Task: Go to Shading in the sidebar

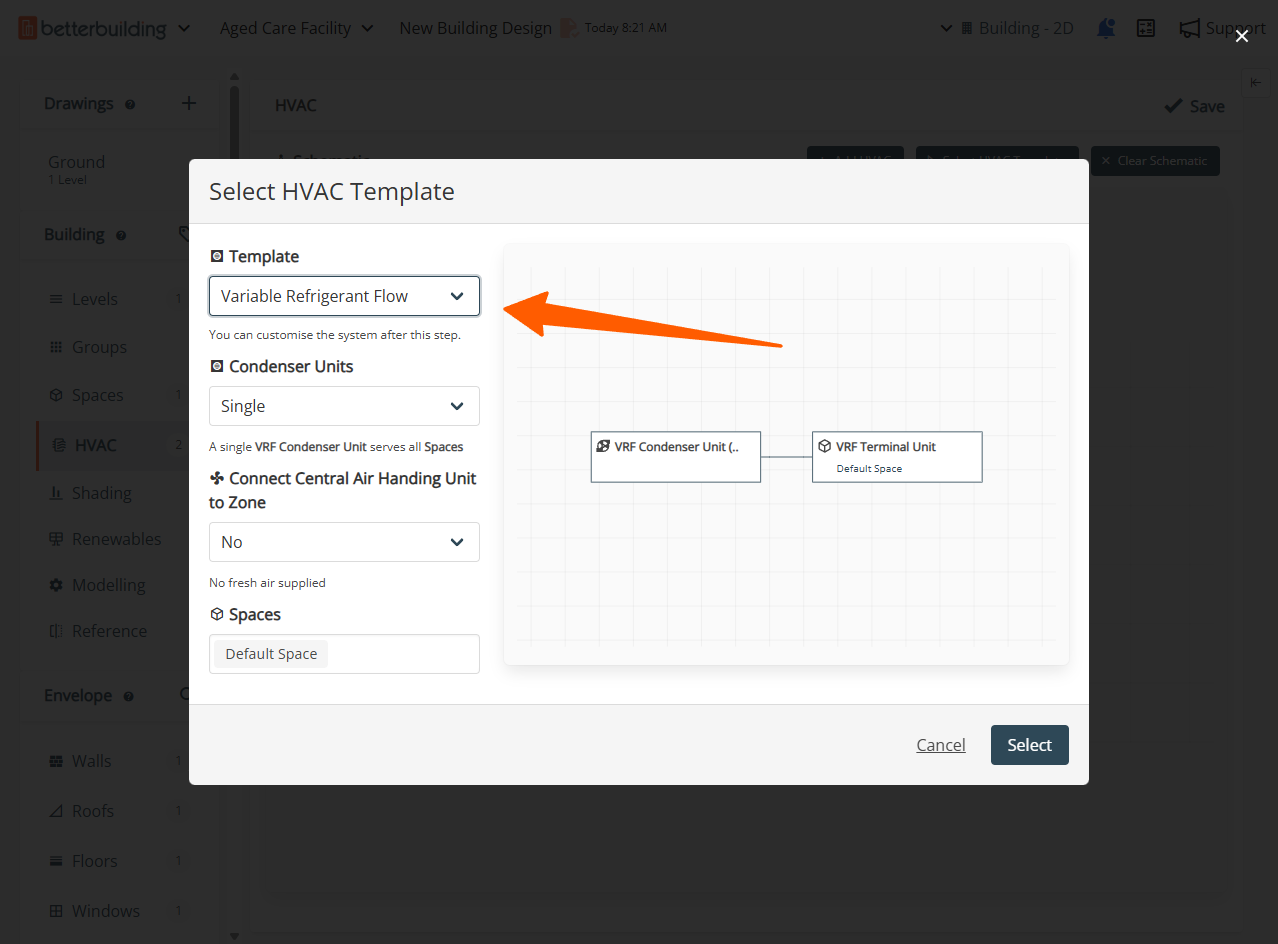Action: [x=101, y=493]
